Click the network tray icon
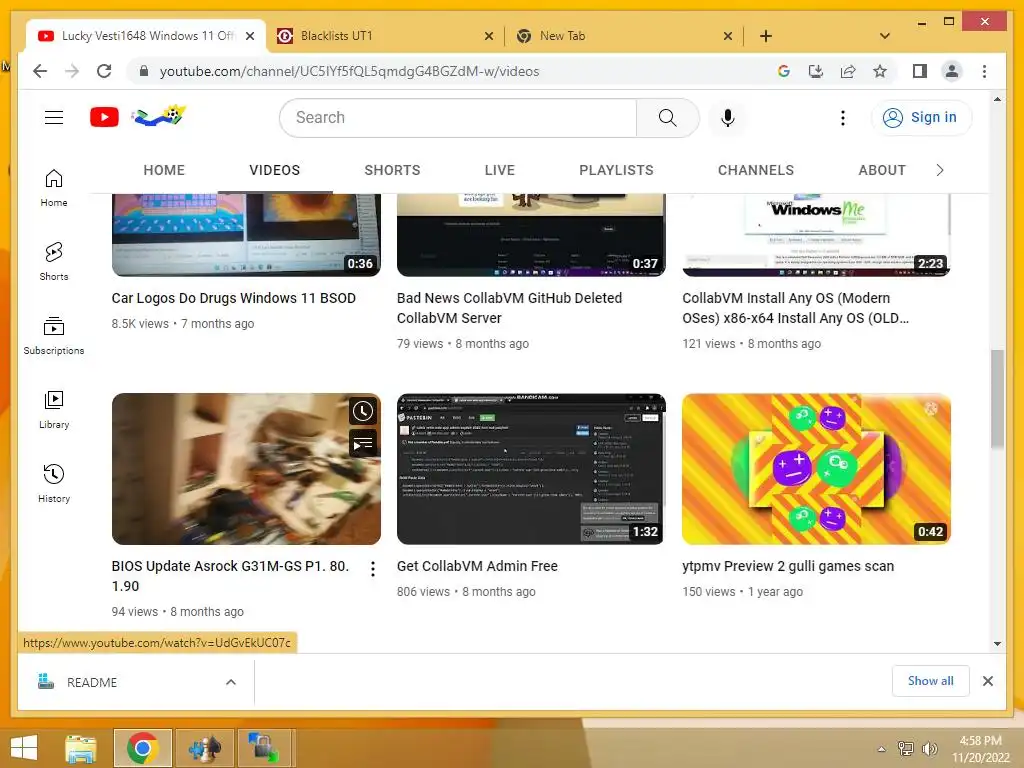The width and height of the screenshot is (1024, 768). coord(906,748)
